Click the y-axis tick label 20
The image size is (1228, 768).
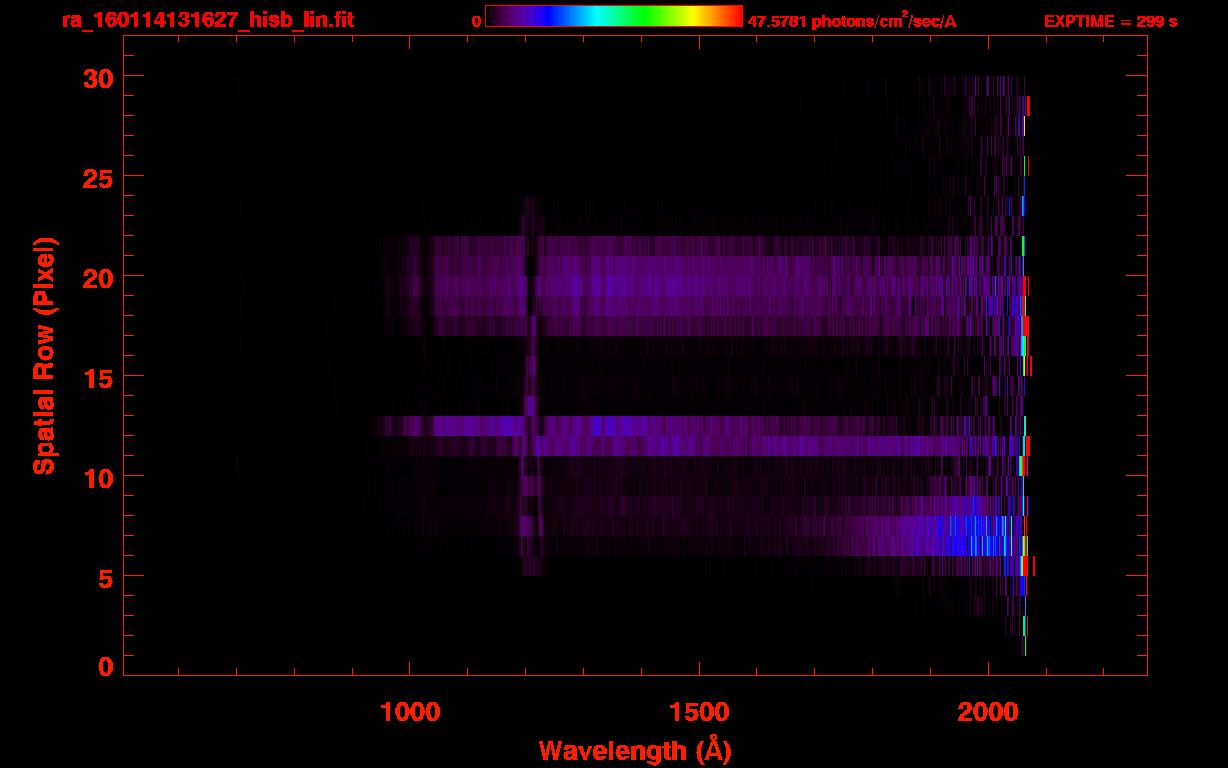tap(98, 277)
